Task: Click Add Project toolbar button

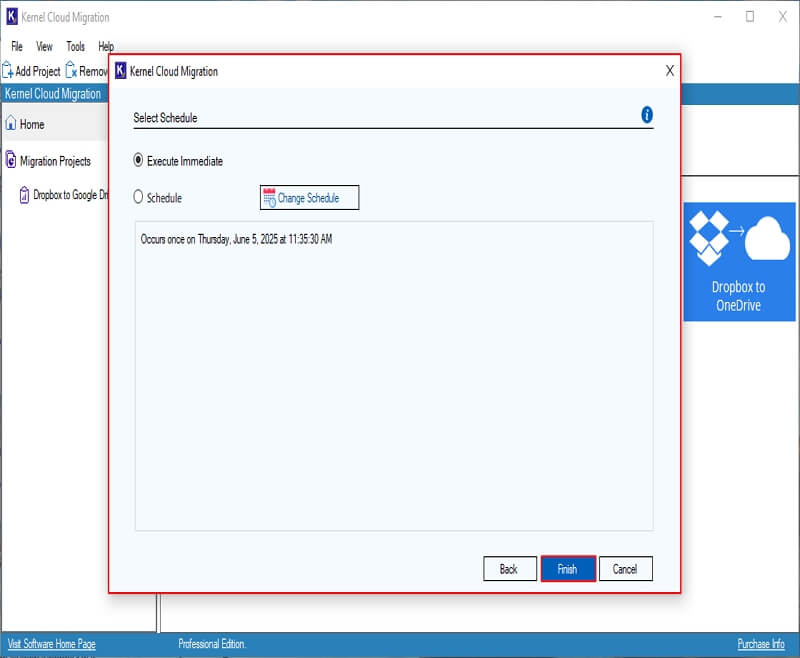Action: (x=31, y=71)
